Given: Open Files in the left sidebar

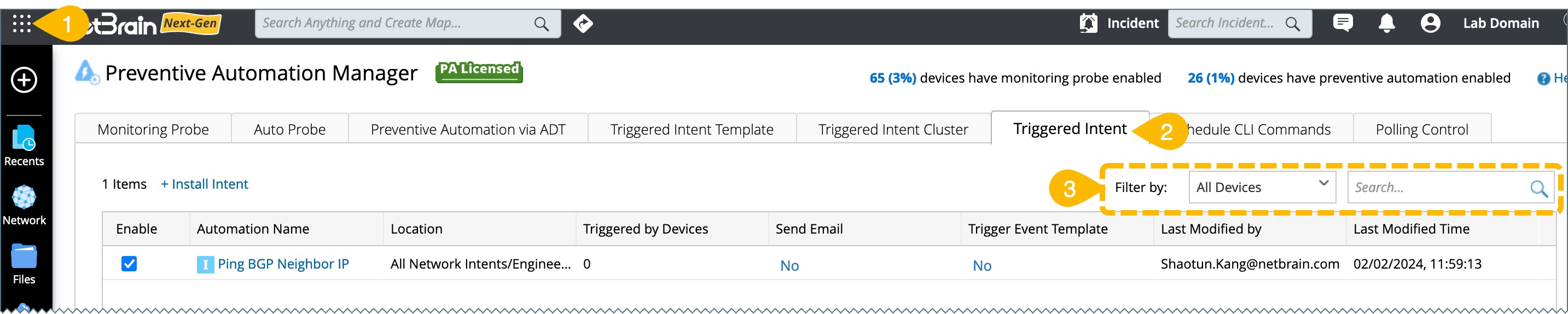Looking at the screenshot, I should [x=25, y=264].
